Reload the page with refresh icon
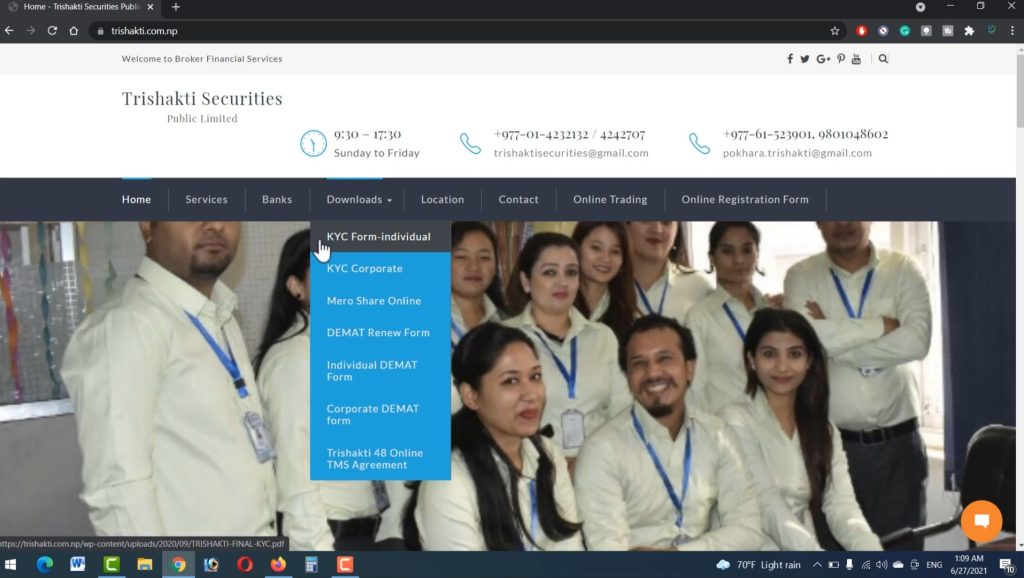Image resolution: width=1024 pixels, height=578 pixels. click(52, 31)
